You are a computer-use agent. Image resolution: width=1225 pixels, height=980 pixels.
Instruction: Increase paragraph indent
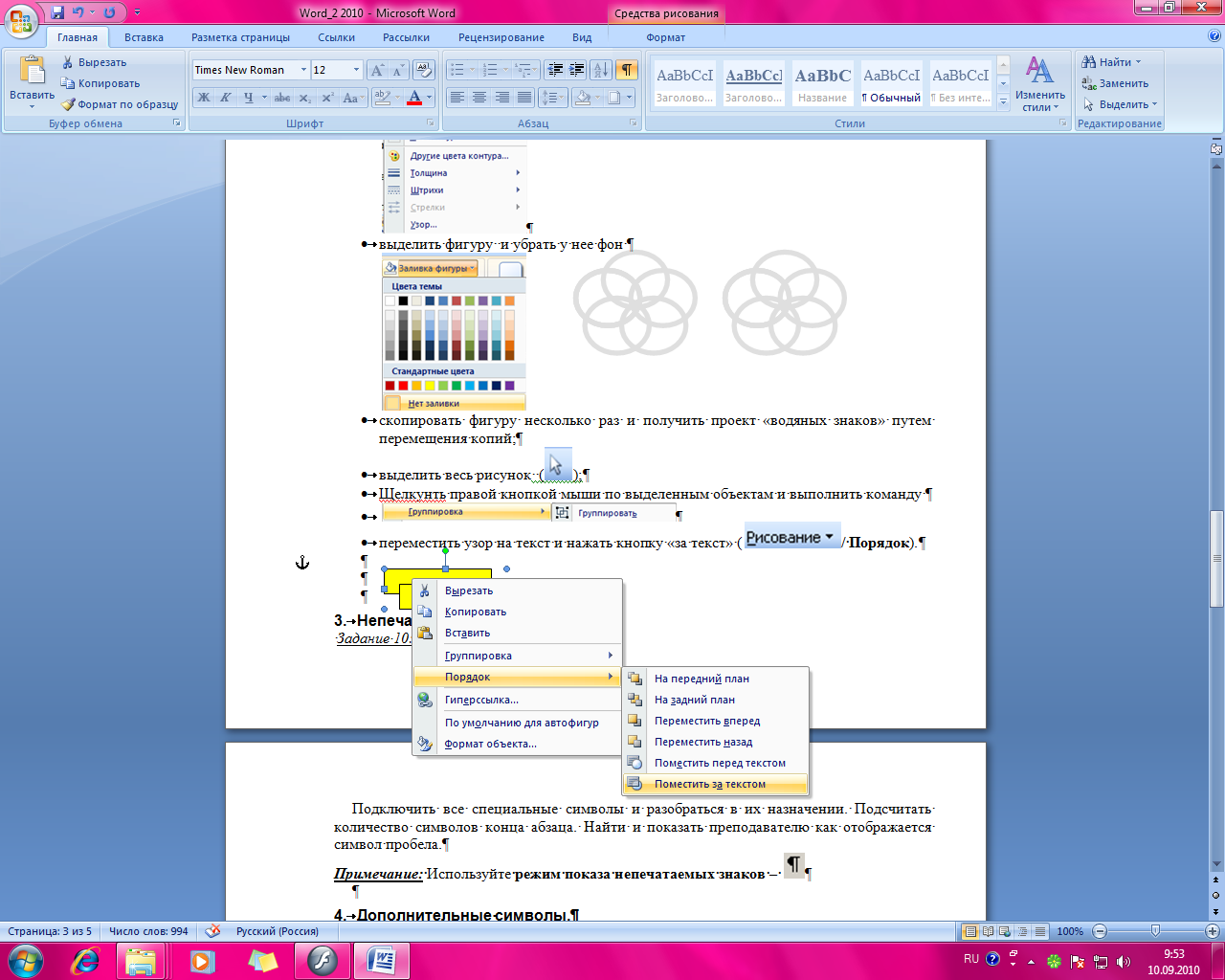(x=576, y=70)
